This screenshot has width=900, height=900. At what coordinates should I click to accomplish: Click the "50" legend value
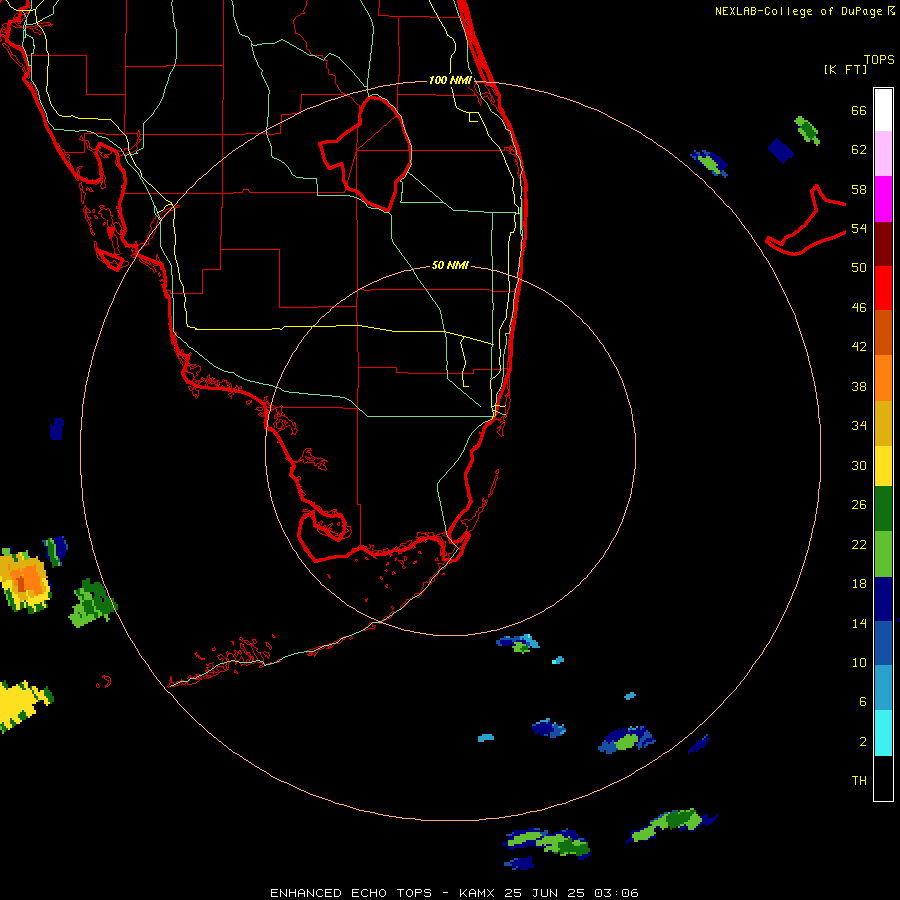coord(859,267)
